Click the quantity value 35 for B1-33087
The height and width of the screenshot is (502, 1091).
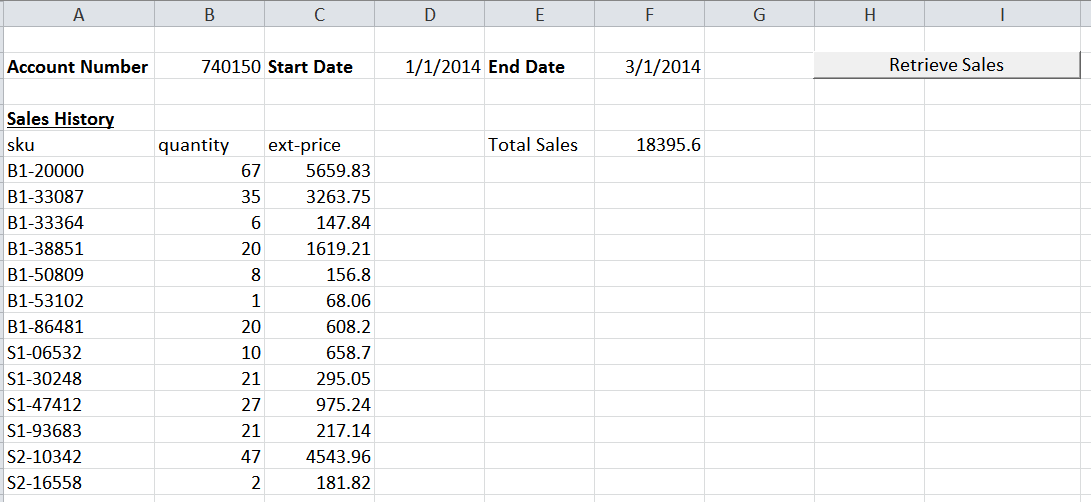click(250, 197)
